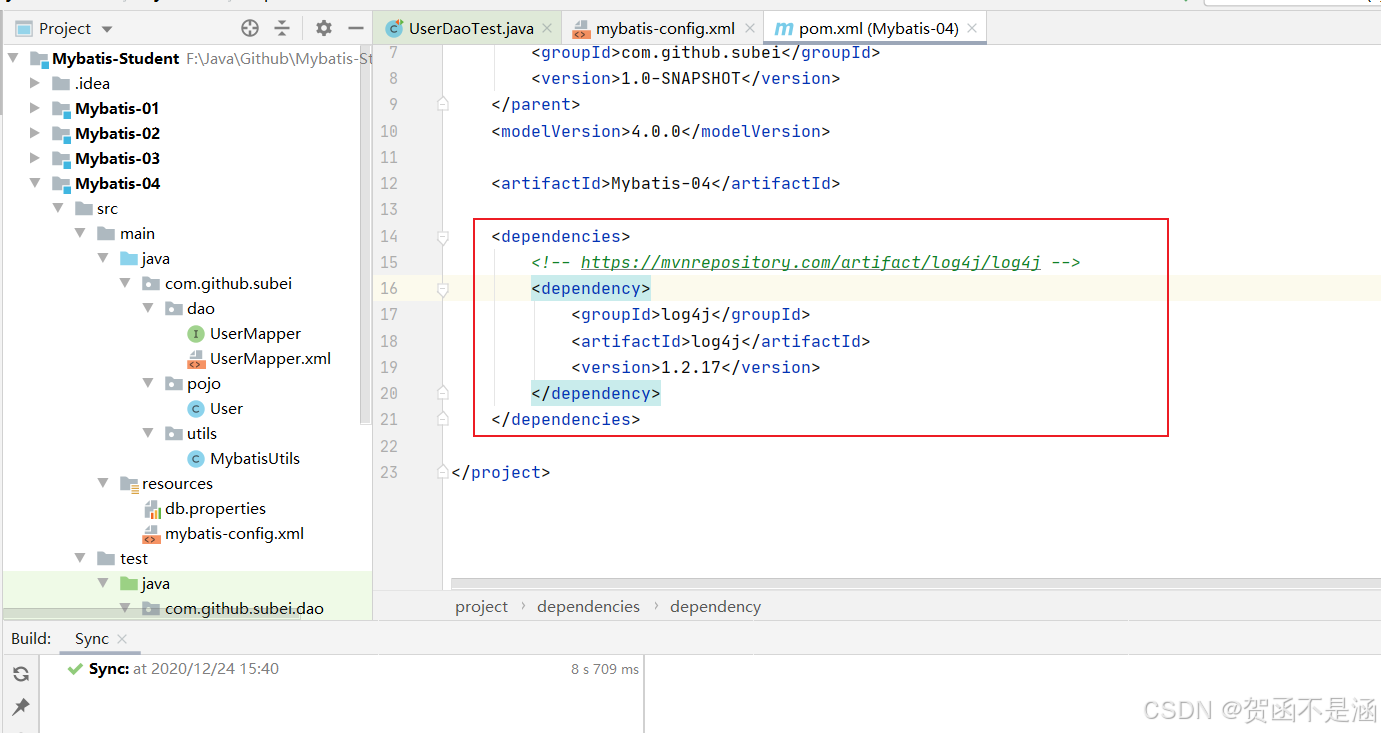Viewport: 1381px width, 733px height.
Task: Select the User class in pojo
Action: coord(226,408)
